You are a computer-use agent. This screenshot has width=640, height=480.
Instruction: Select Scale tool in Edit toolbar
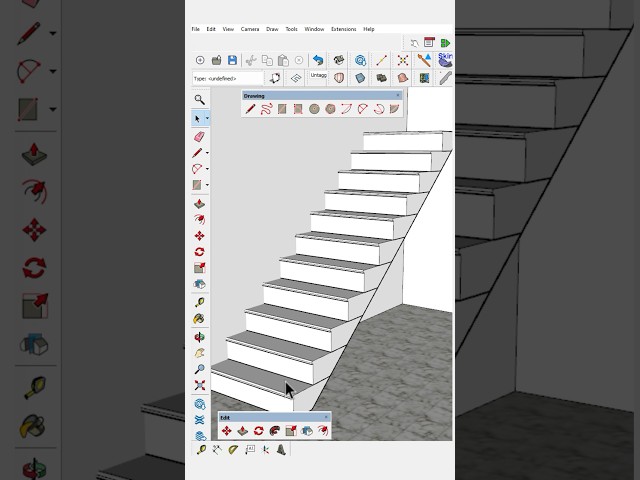[x=291, y=431]
